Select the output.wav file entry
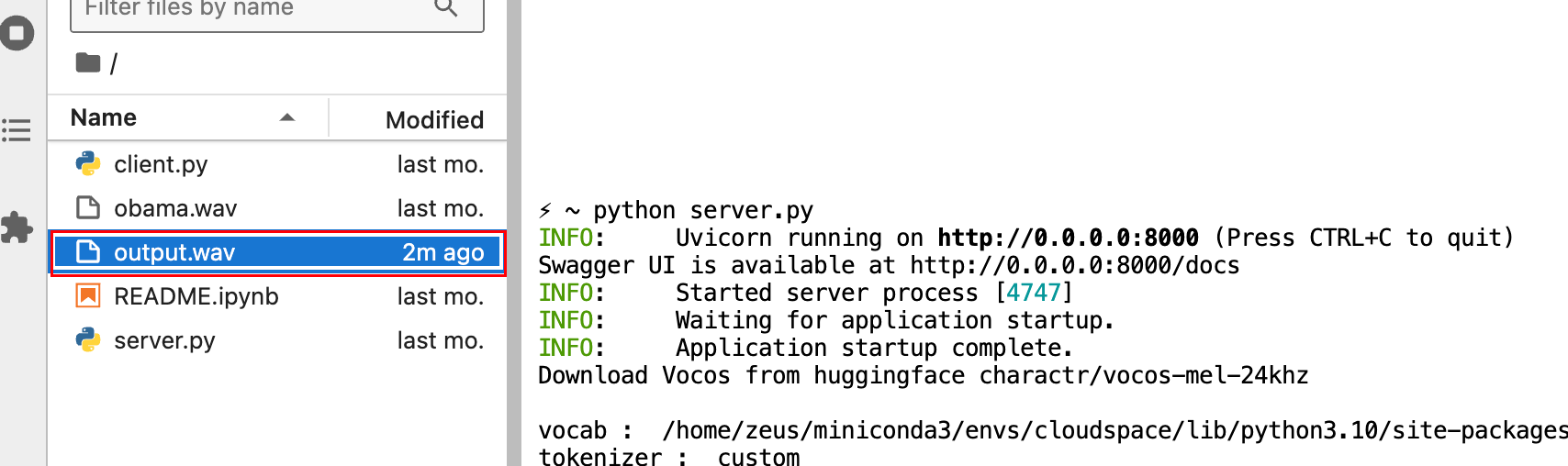 [174, 252]
